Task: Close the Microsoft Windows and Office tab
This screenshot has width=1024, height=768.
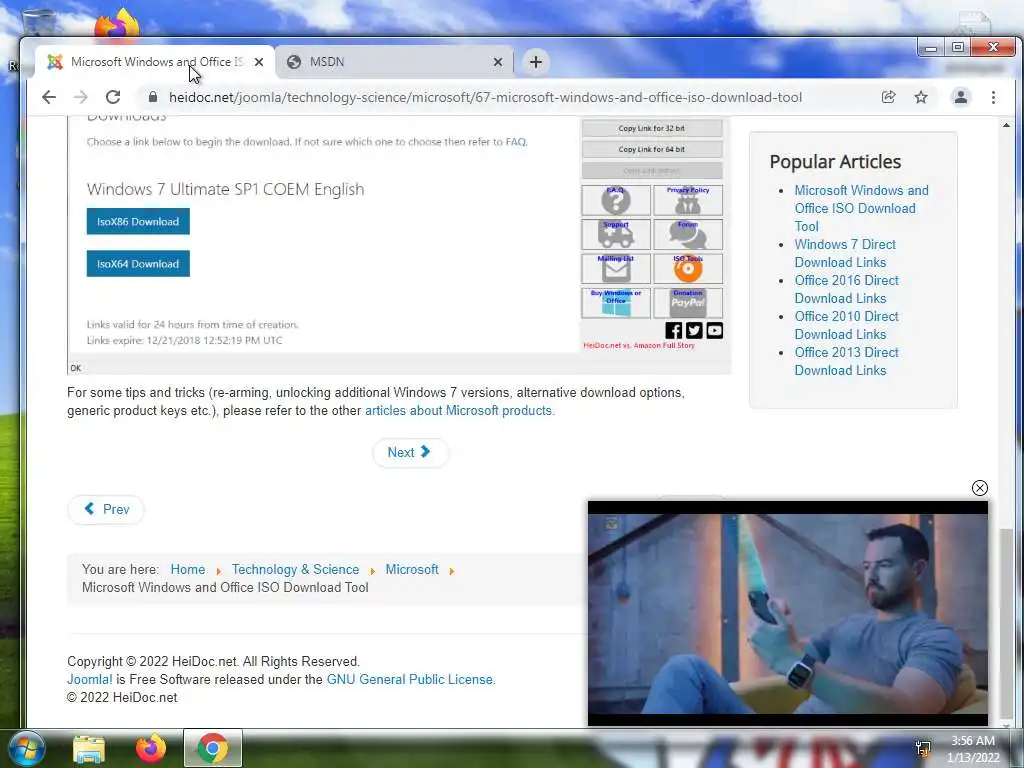Action: tap(259, 62)
